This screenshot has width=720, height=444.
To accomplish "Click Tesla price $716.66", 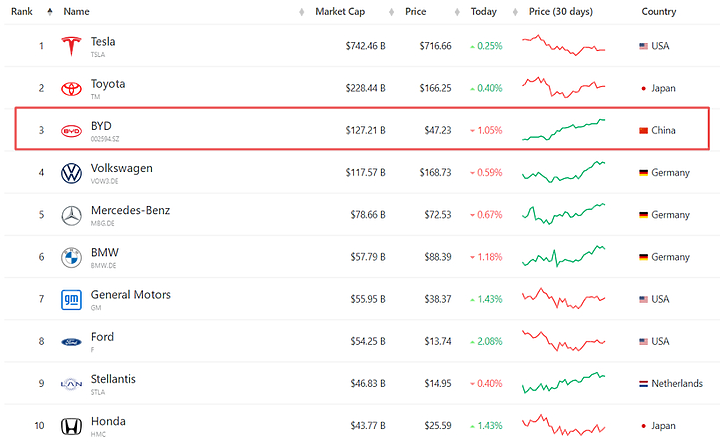I will pyautogui.click(x=435, y=46).
